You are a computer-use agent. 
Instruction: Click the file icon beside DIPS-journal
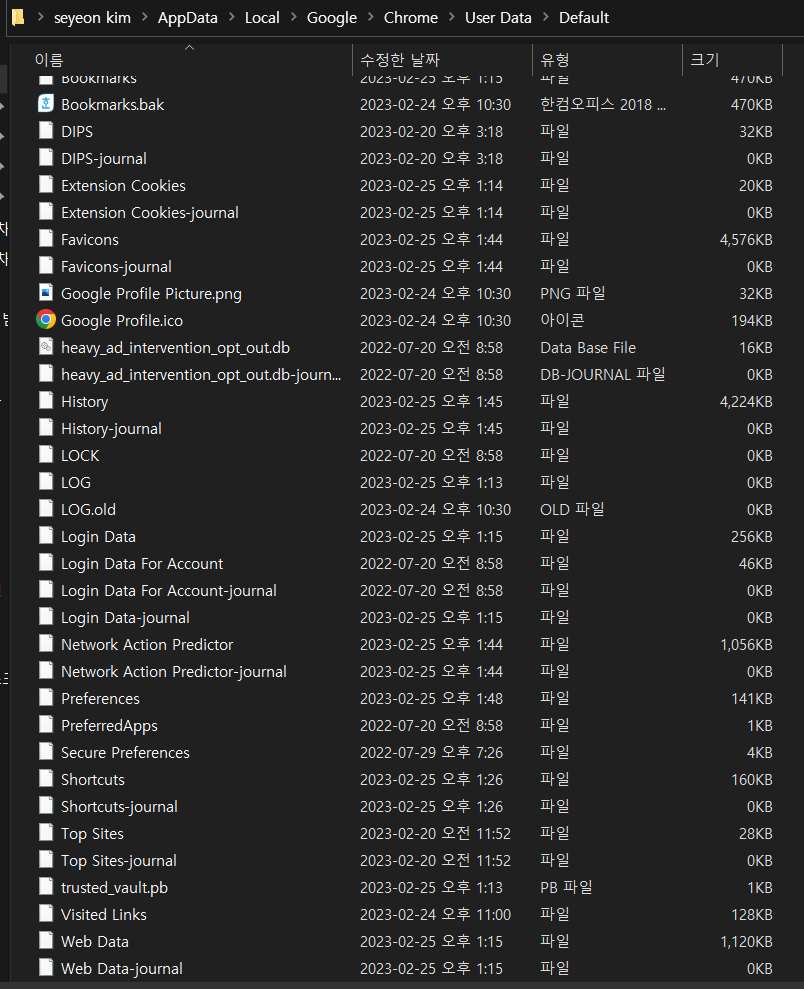pos(46,158)
